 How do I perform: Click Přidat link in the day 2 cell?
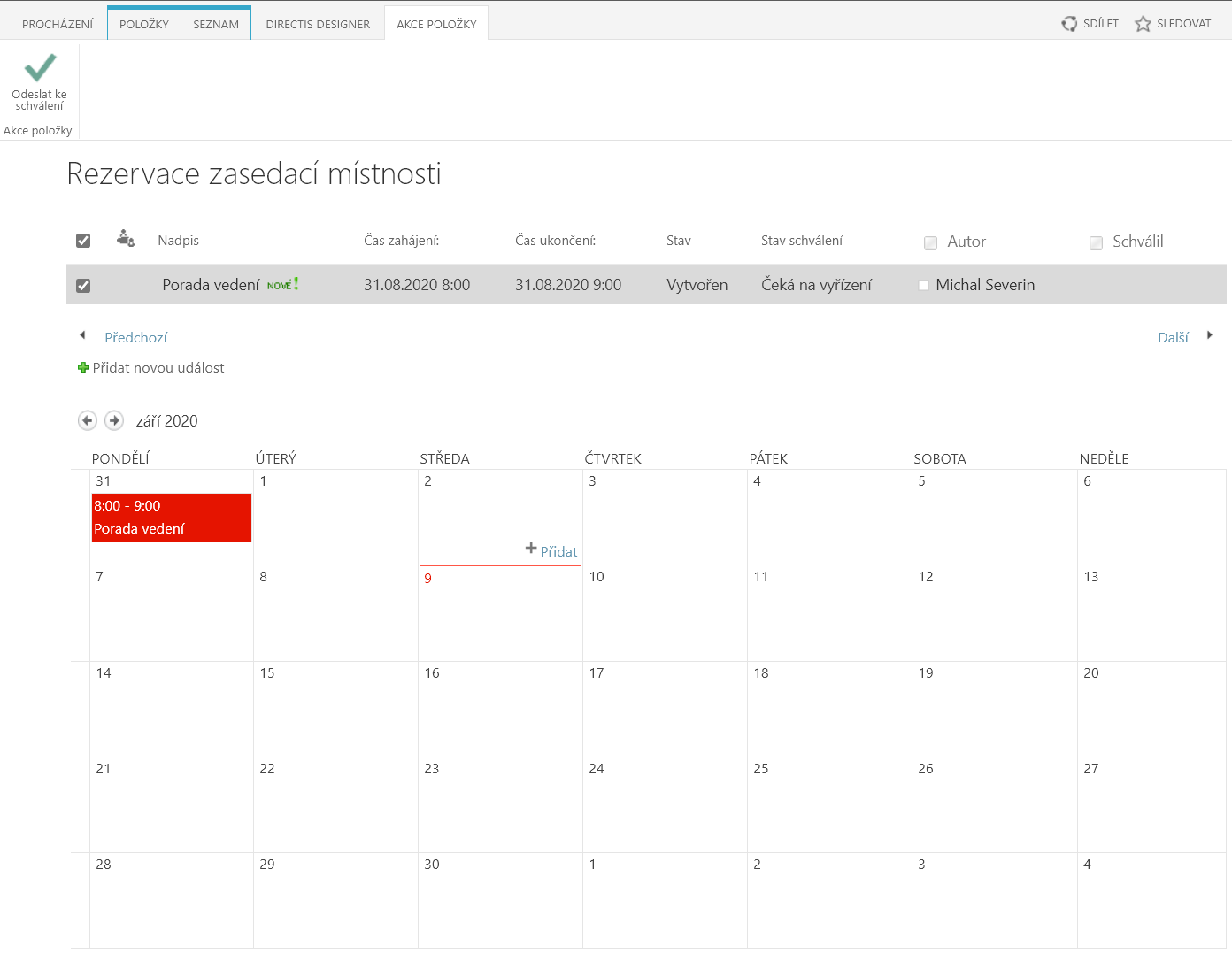click(x=558, y=551)
